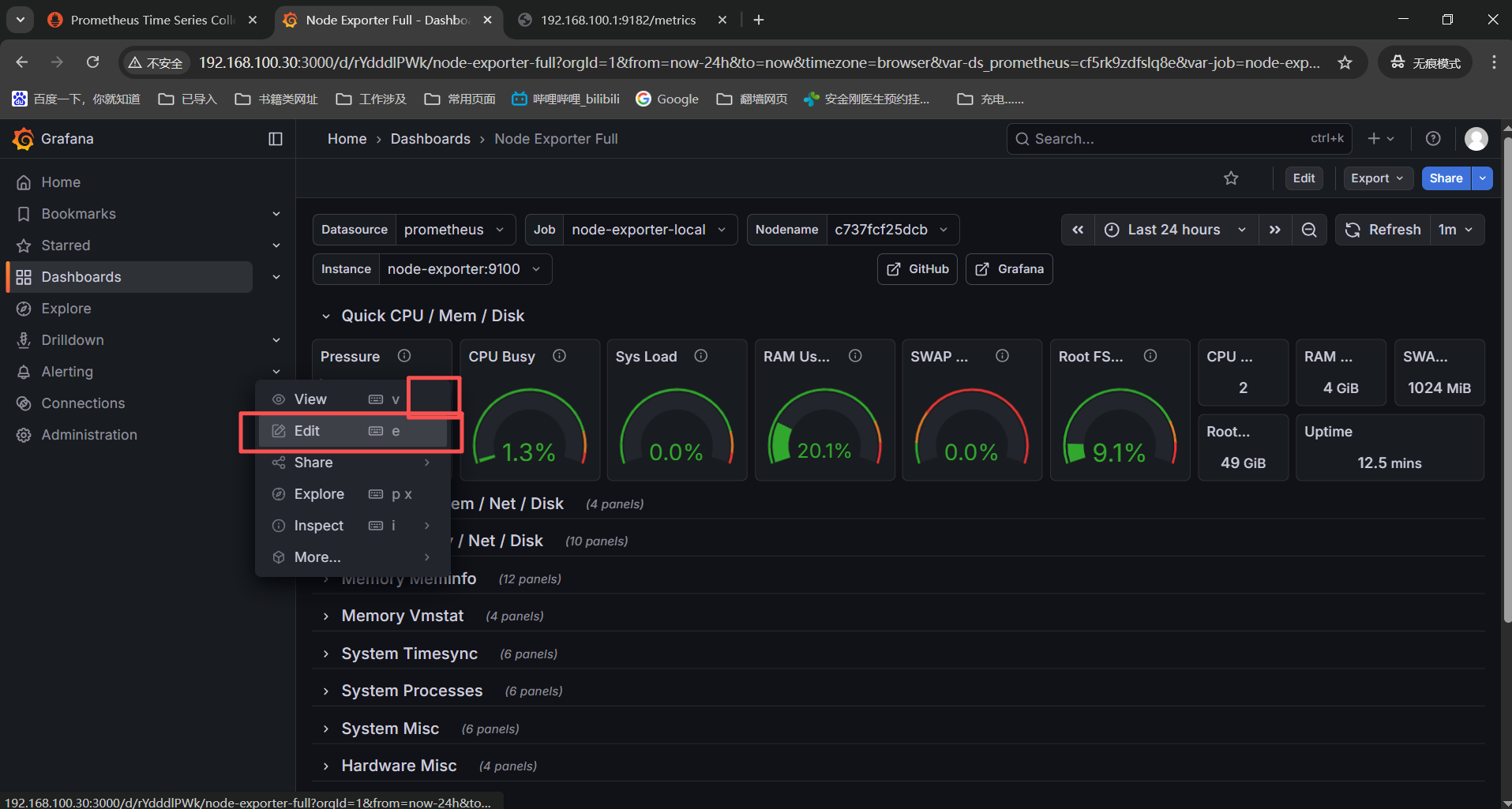Bookmark this page star in address bar

1345,62
